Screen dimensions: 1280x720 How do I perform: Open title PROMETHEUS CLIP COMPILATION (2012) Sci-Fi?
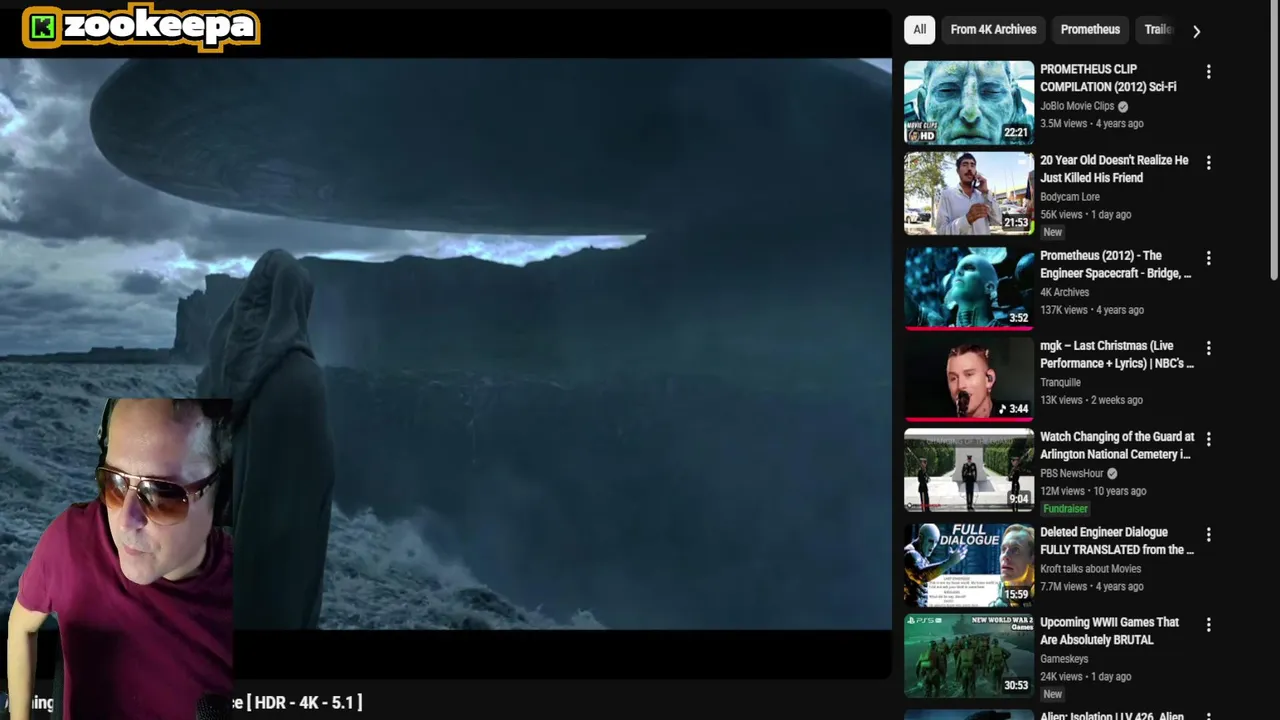tap(1108, 78)
